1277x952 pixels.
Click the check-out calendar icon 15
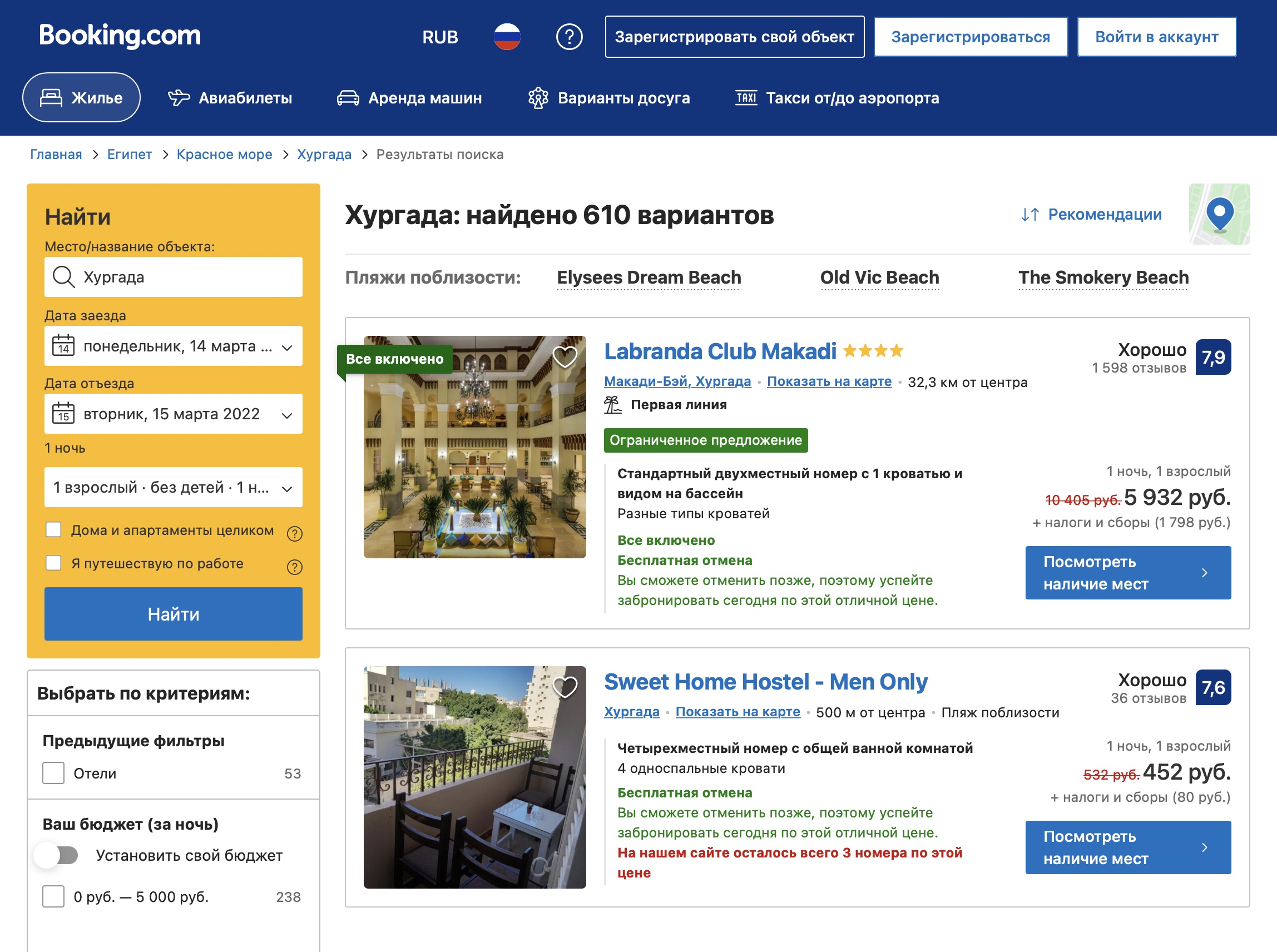pos(63,414)
